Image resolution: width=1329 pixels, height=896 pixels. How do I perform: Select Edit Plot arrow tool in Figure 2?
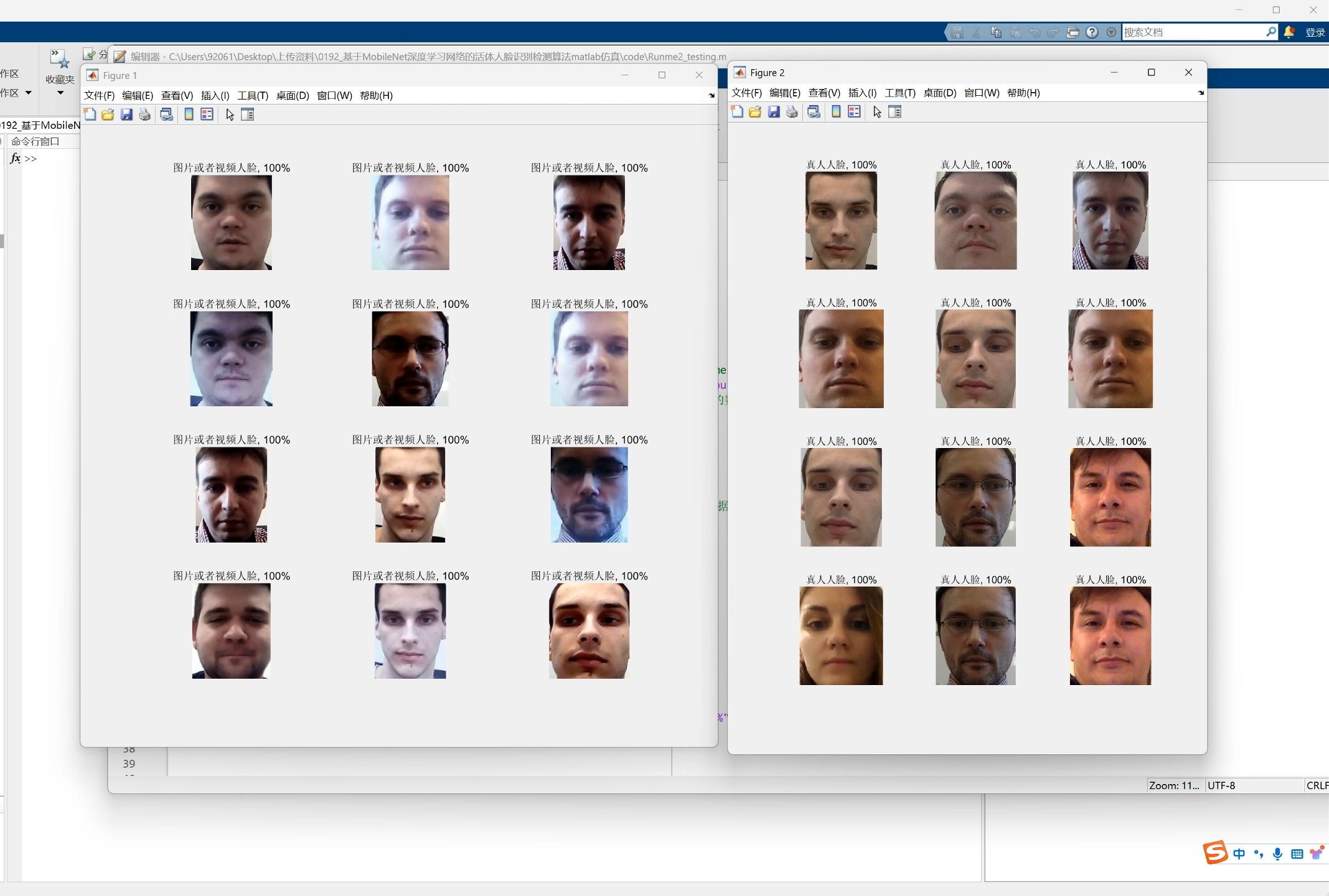877,112
